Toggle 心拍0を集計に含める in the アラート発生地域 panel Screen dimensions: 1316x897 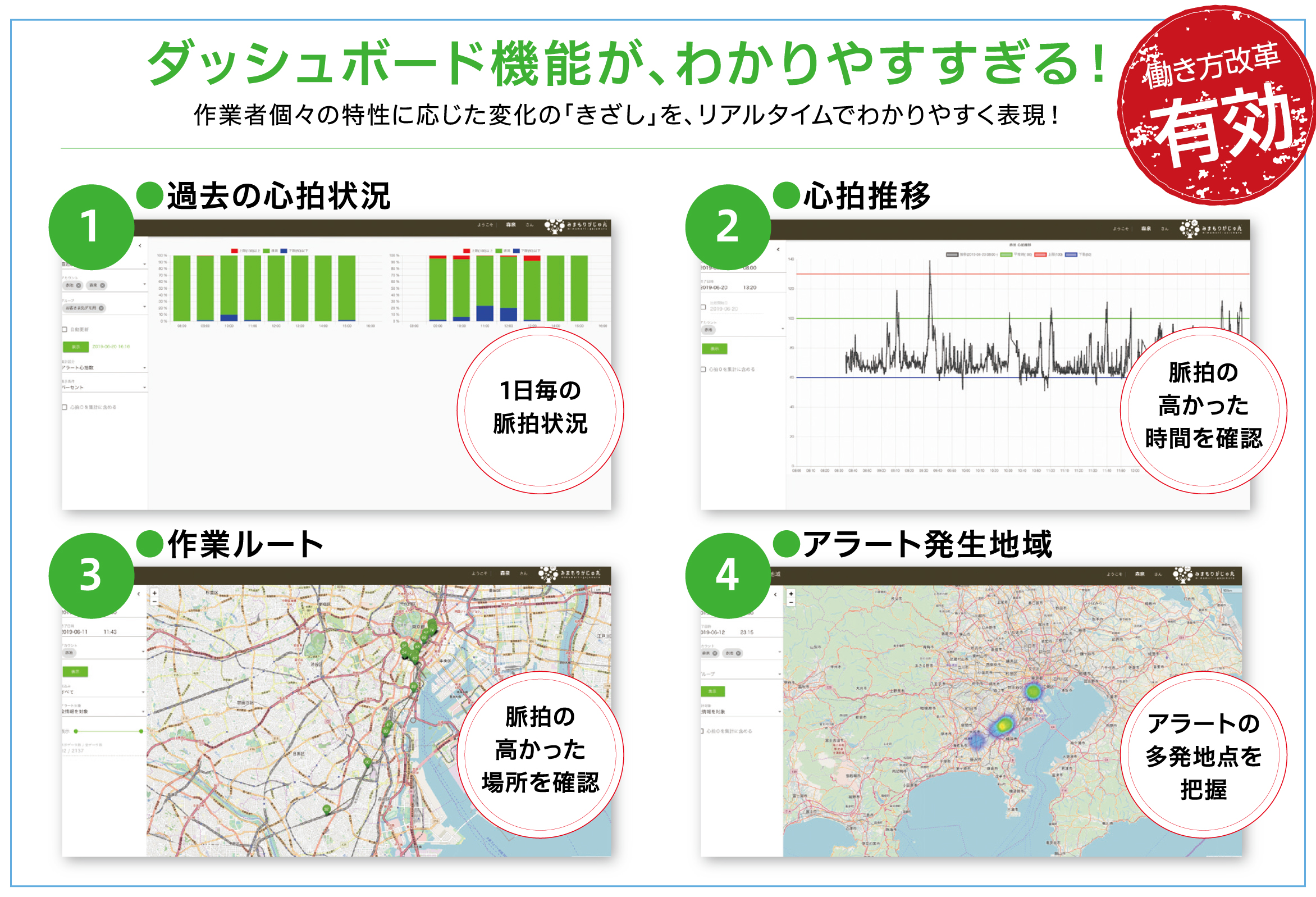[x=702, y=731]
